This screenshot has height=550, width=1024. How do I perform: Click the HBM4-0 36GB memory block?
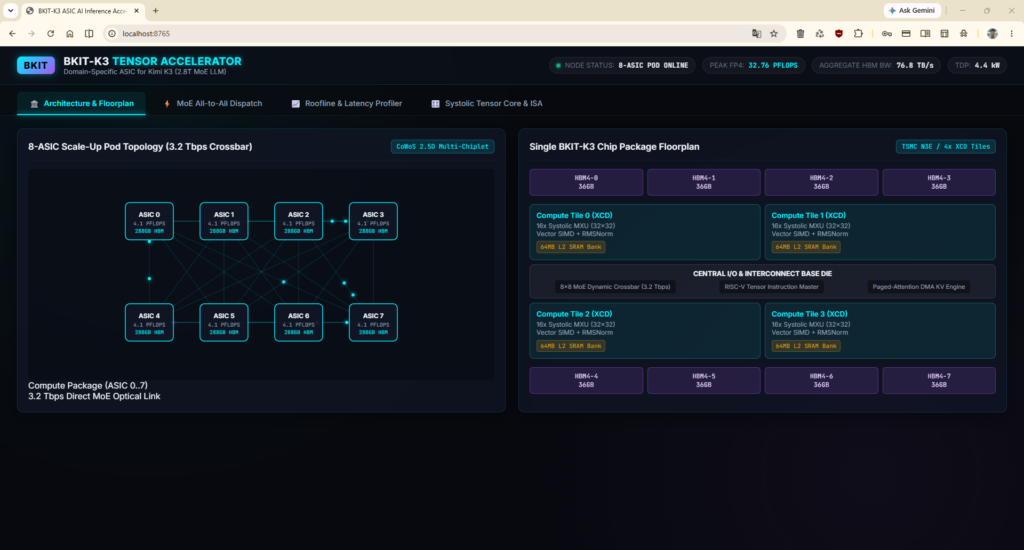click(586, 182)
